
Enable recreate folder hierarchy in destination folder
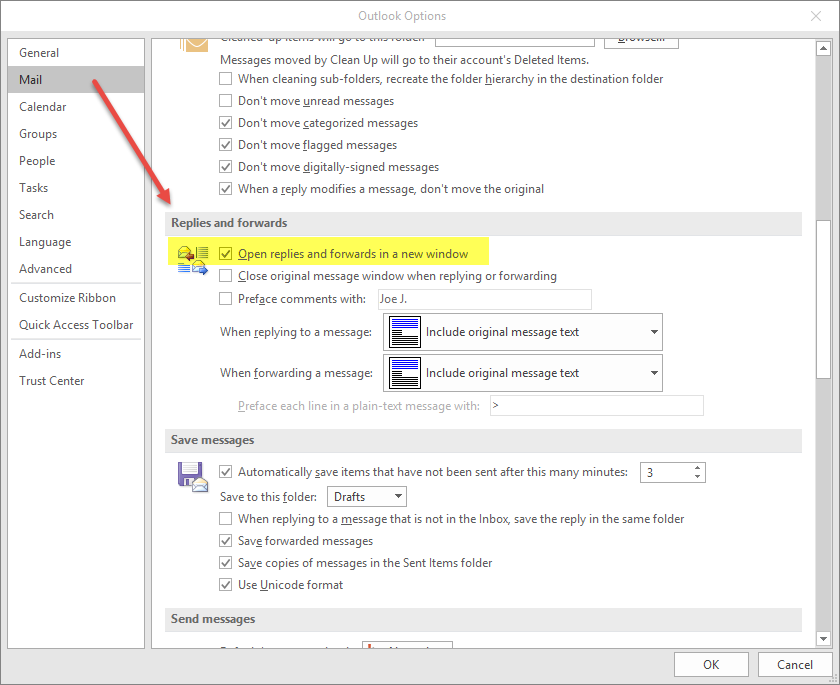tap(226, 79)
